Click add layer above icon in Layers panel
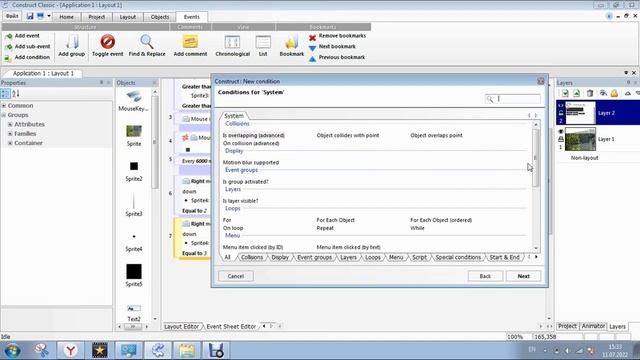This screenshot has width=640, height=360. (x=576, y=93)
